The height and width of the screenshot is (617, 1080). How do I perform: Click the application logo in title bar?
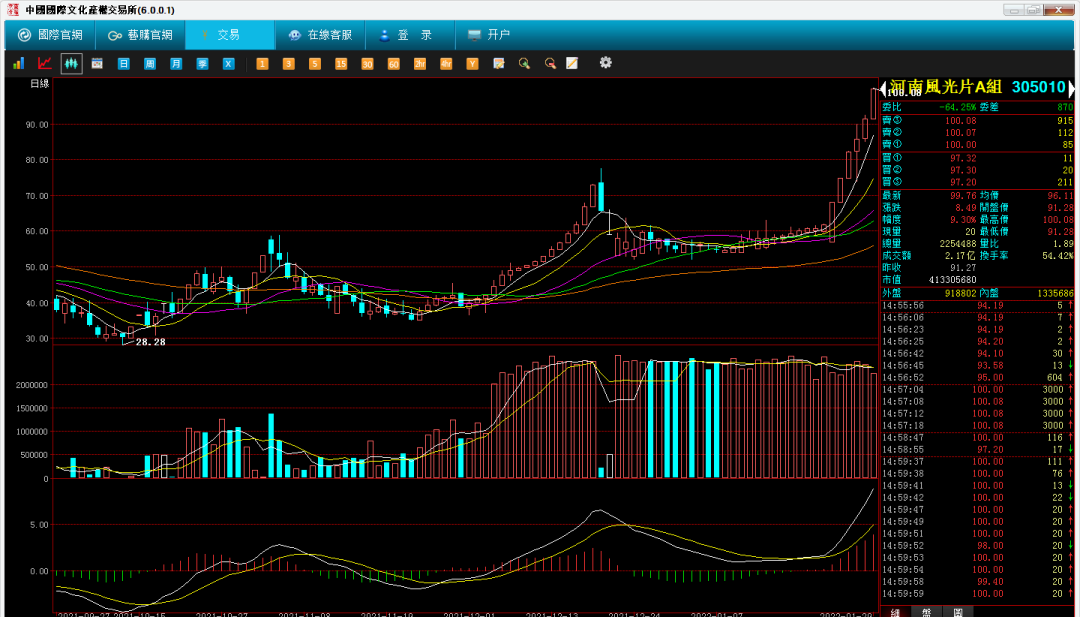pyautogui.click(x=12, y=10)
